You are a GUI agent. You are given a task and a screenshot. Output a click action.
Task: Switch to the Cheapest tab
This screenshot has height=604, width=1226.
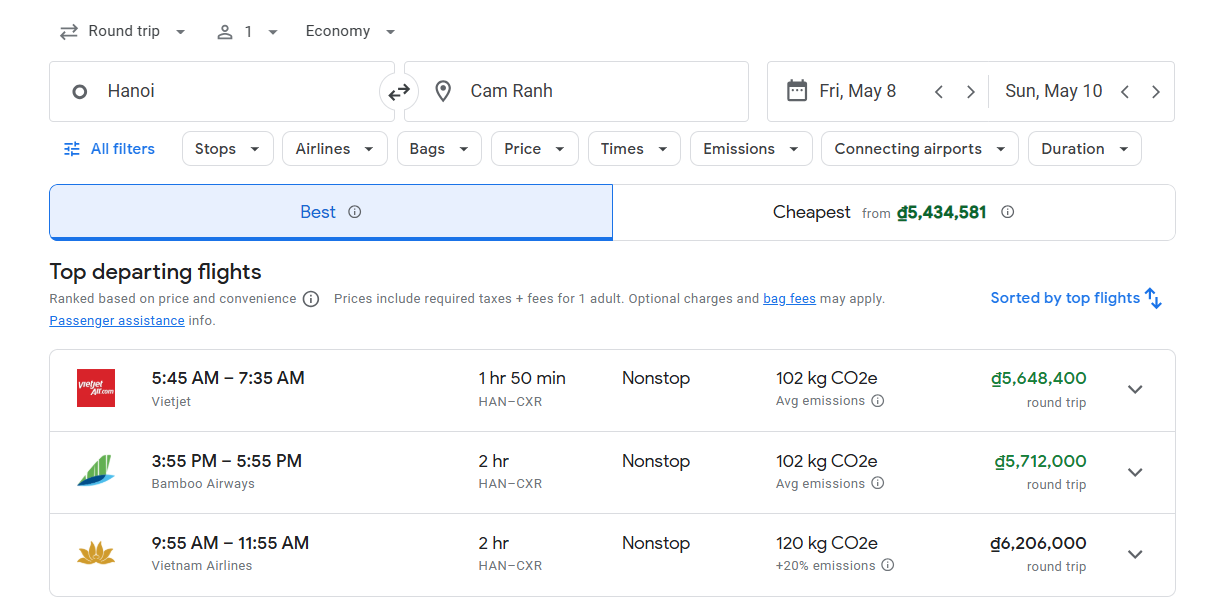pos(893,212)
